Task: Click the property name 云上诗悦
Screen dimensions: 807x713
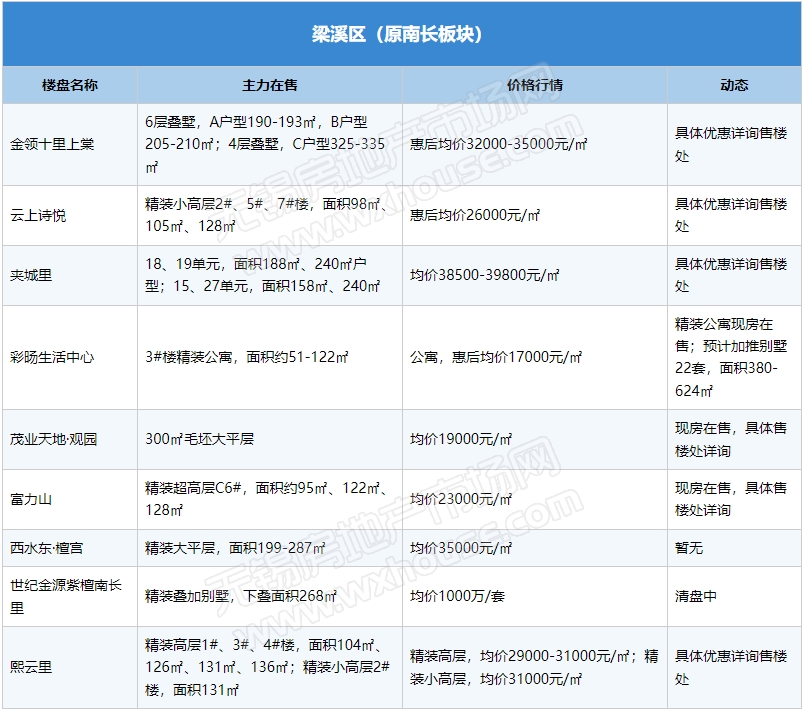Action: point(38,215)
